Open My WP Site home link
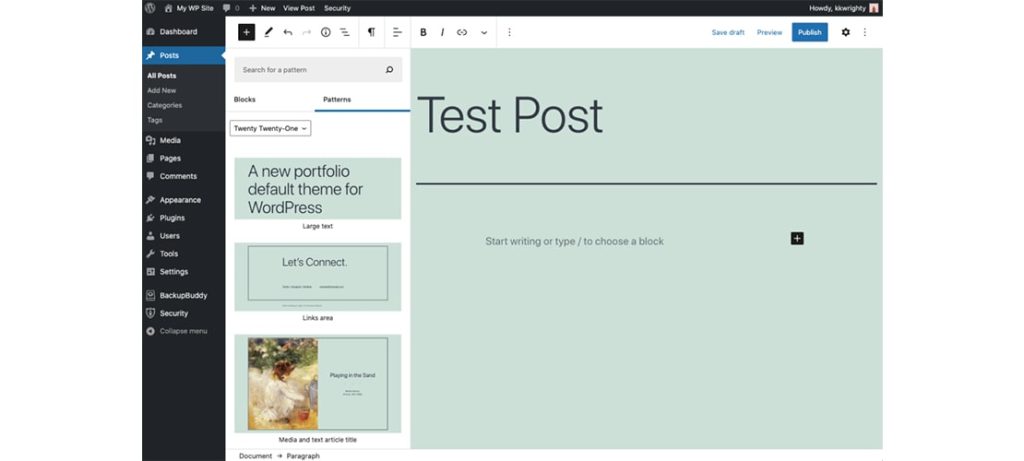The height and width of the screenshot is (461, 1024). [189, 8]
